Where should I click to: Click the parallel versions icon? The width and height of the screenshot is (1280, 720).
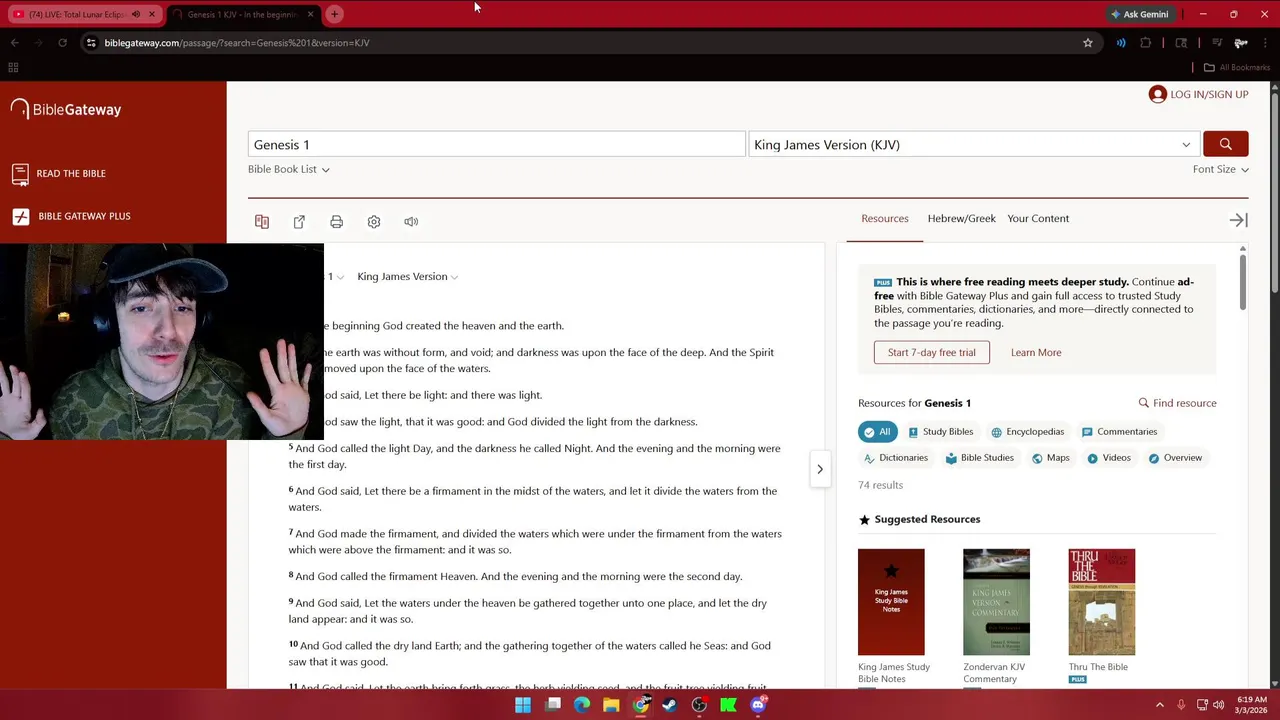point(262,221)
